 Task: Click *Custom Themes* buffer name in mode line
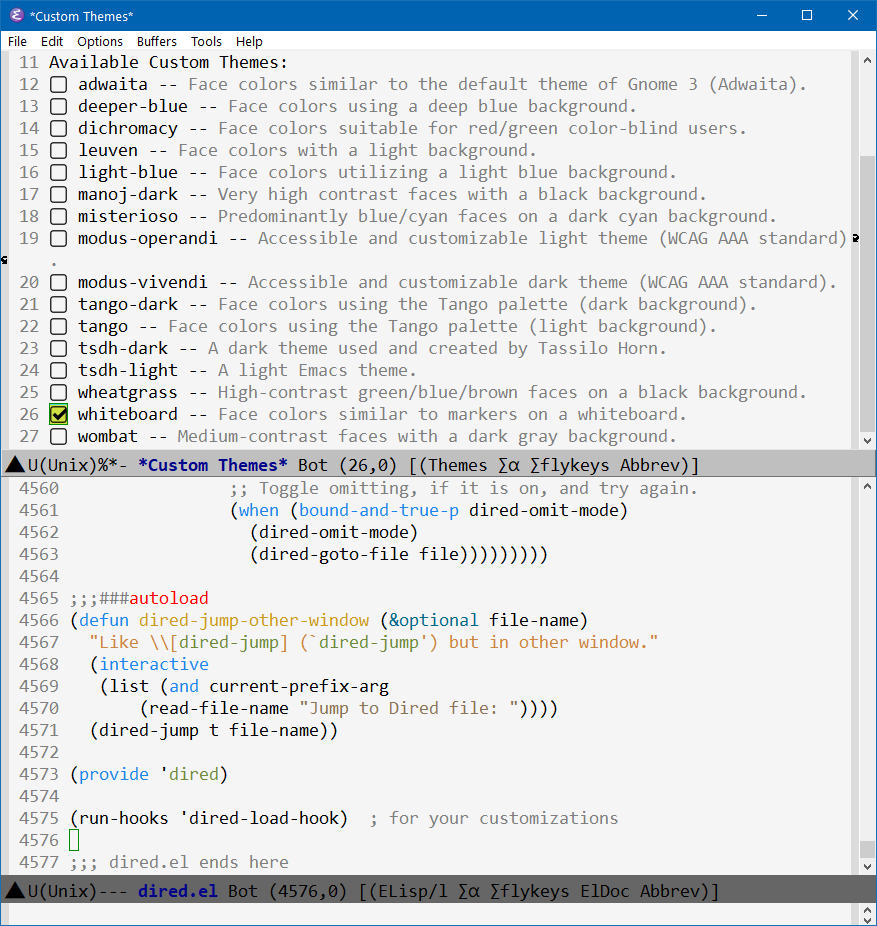tap(213, 465)
